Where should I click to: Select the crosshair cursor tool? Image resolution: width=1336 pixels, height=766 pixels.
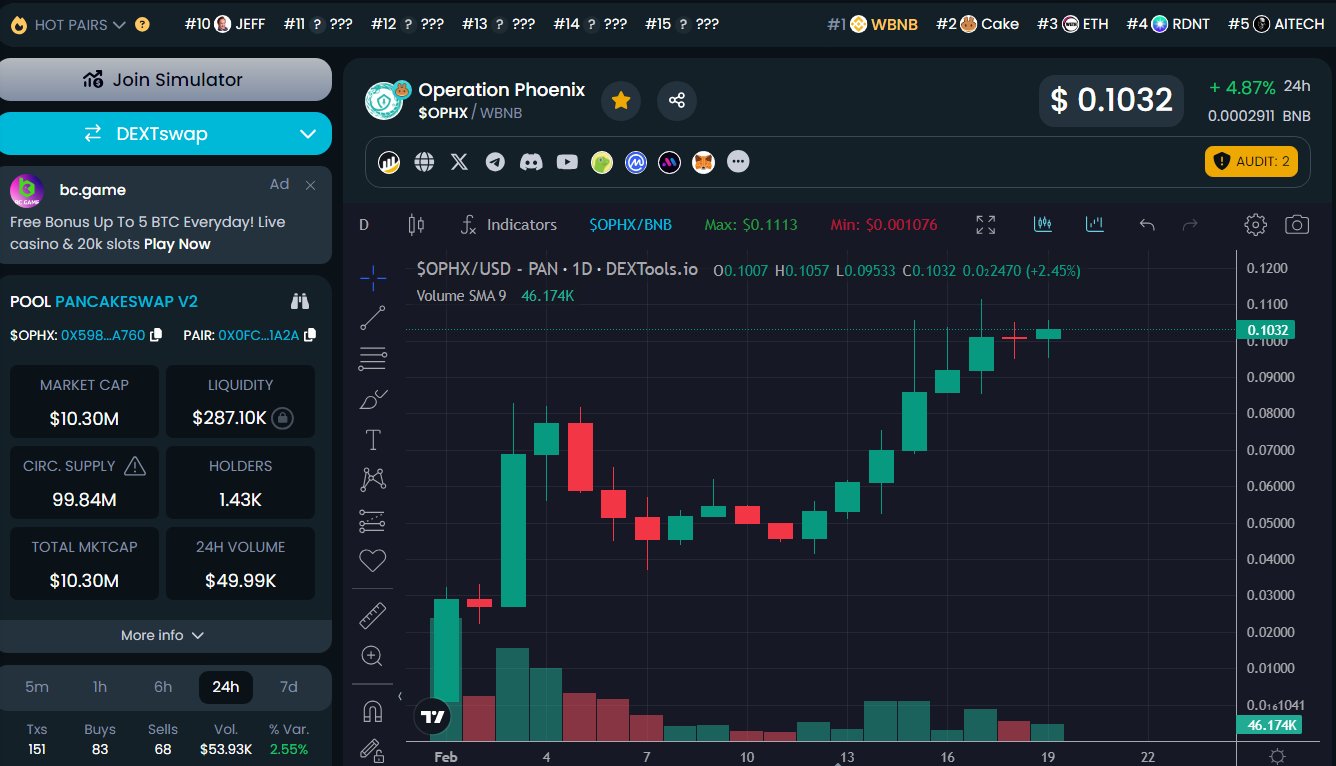[x=373, y=278]
